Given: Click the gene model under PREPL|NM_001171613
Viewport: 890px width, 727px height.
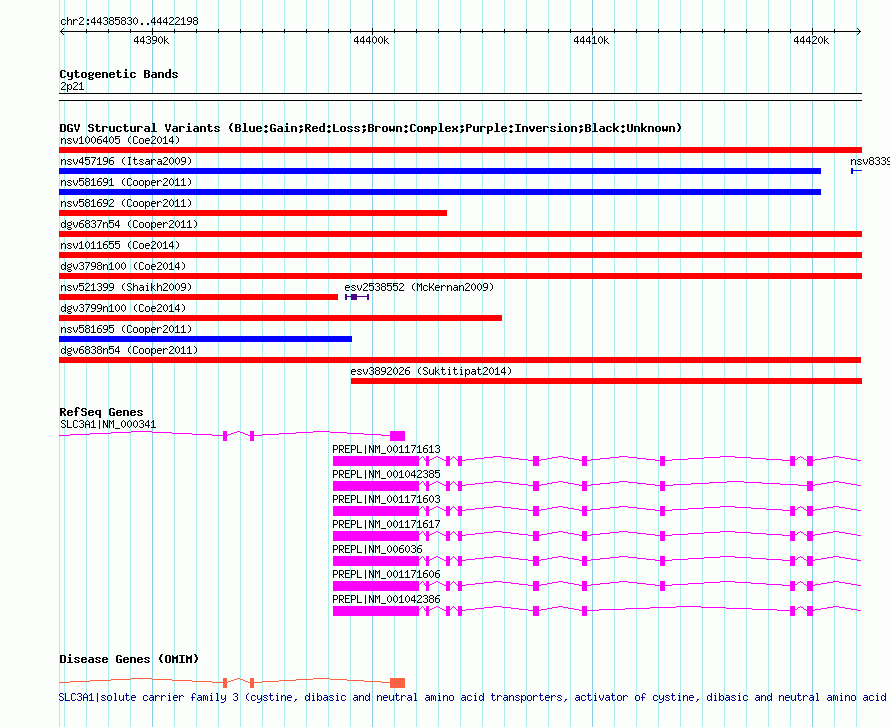Looking at the screenshot, I should (x=597, y=461).
